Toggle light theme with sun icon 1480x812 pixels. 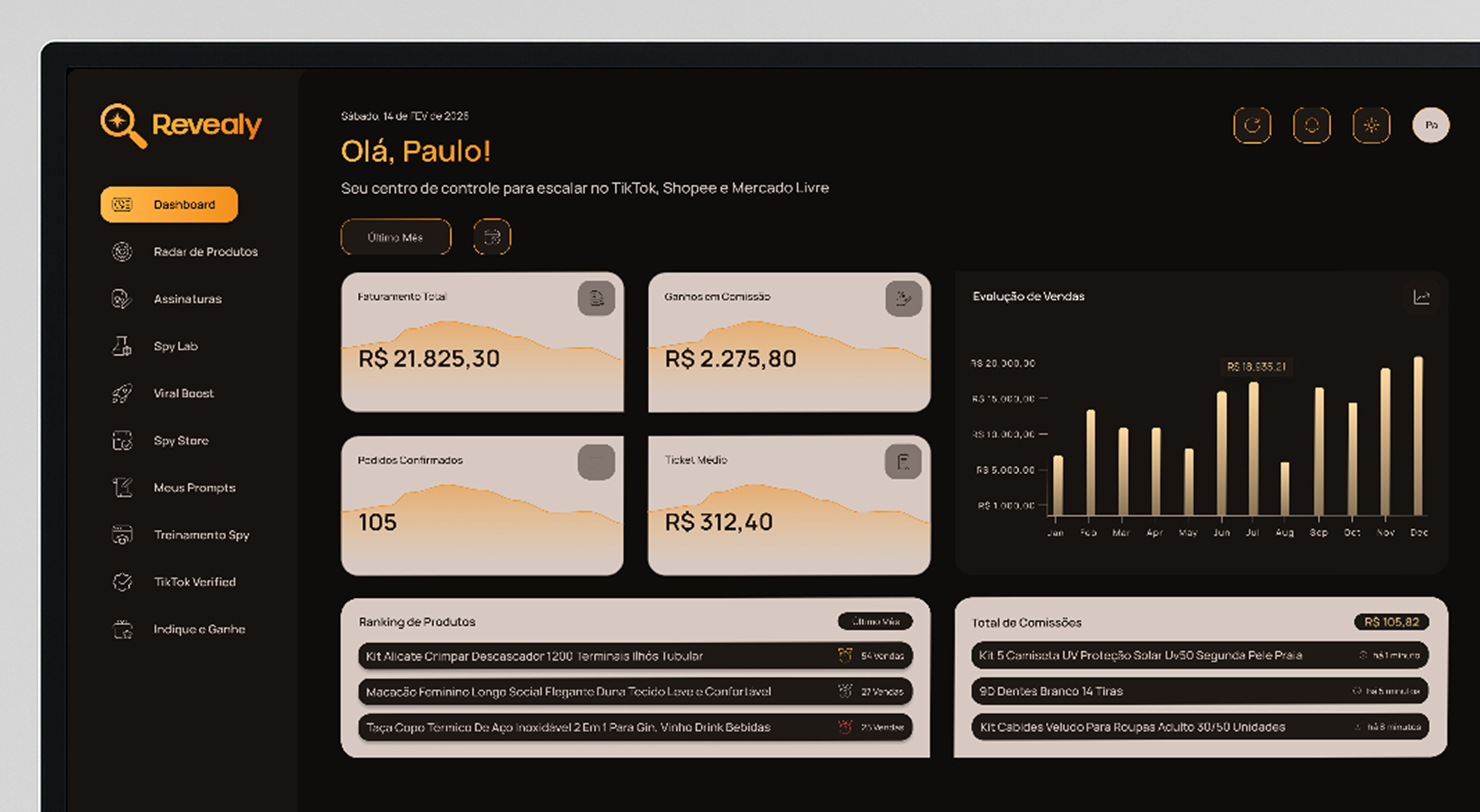tap(1372, 125)
